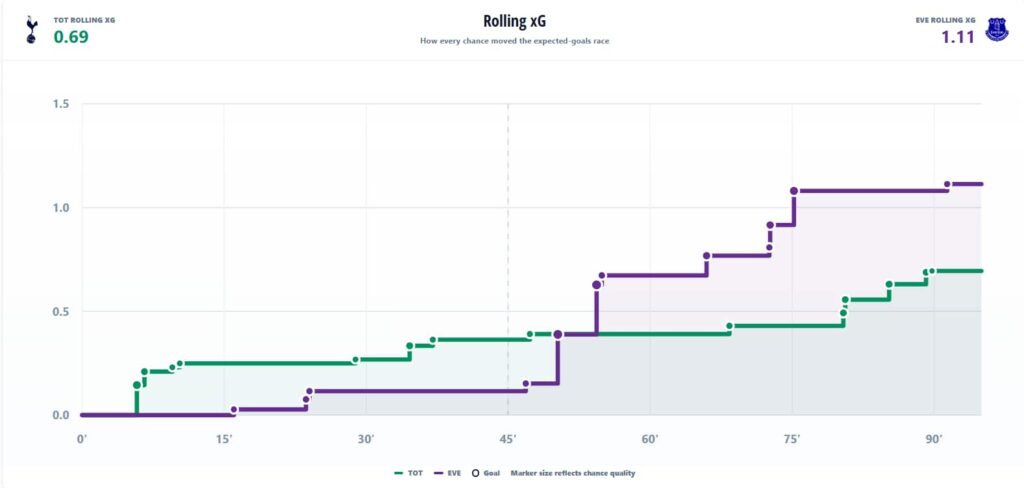Click the large shot marker near 50'
The height and width of the screenshot is (488, 1024).
(x=558, y=334)
